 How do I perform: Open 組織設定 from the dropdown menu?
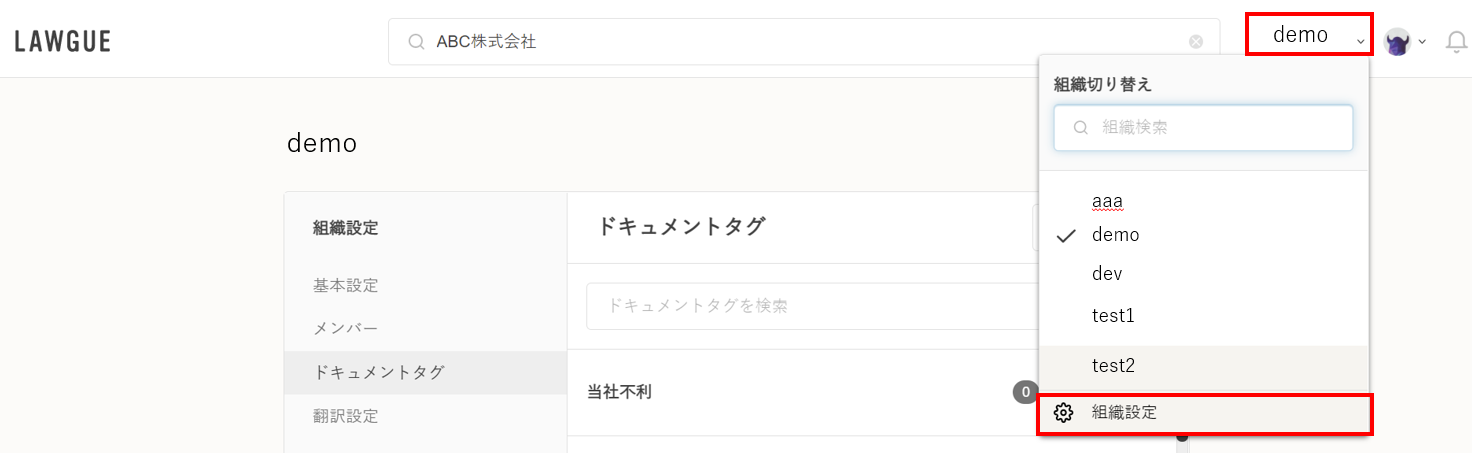click(x=1124, y=412)
